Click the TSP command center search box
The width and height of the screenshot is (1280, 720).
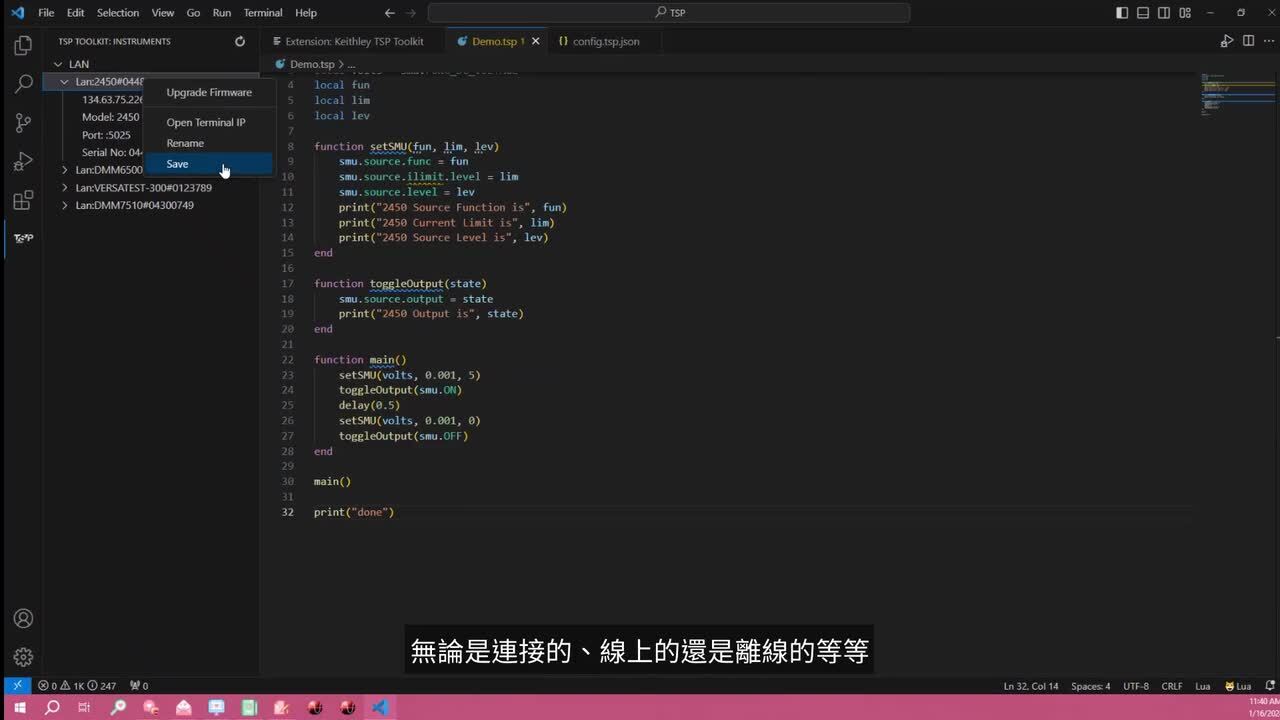coord(668,13)
